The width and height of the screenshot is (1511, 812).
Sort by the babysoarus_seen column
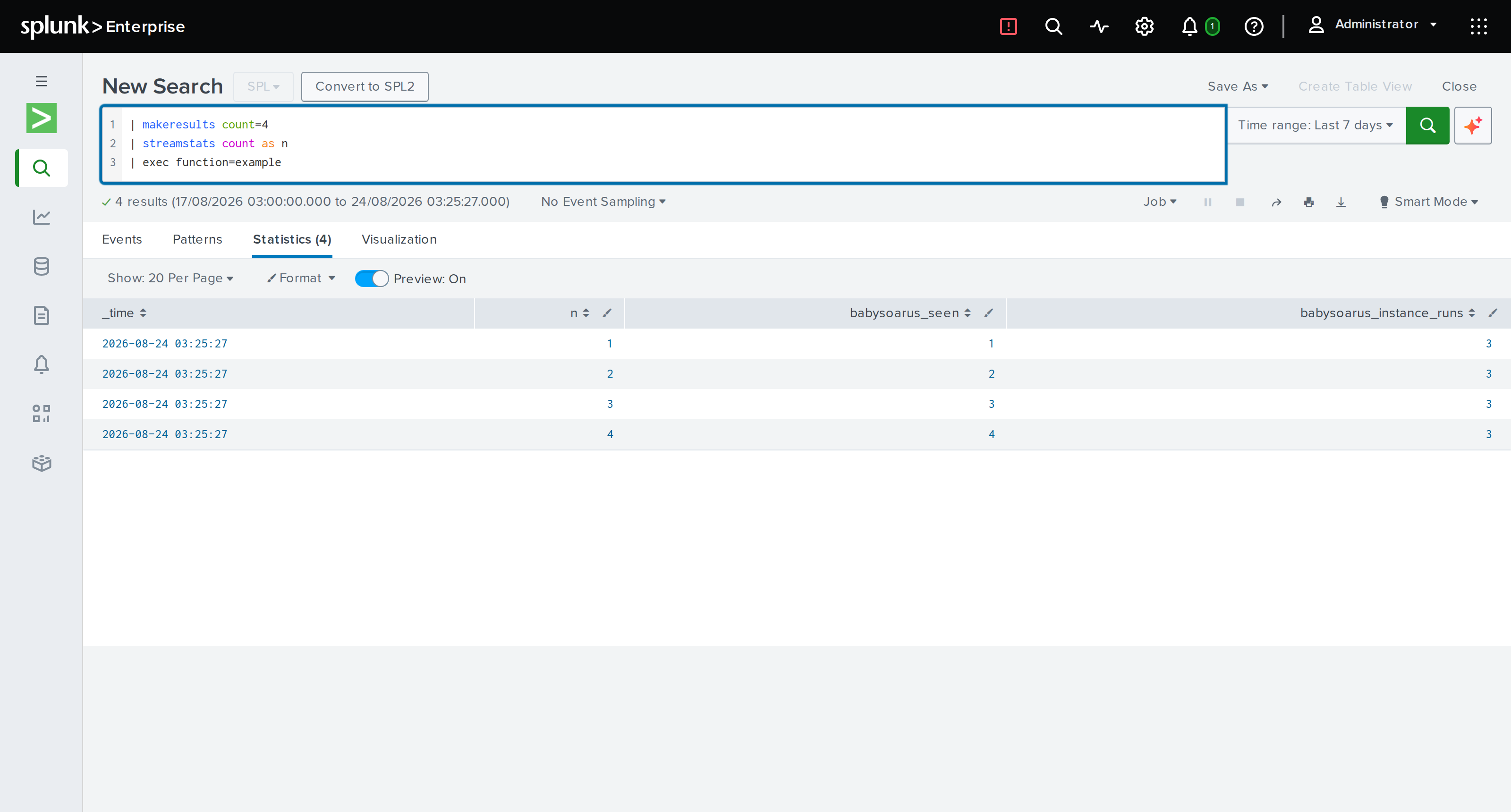pyautogui.click(x=910, y=313)
